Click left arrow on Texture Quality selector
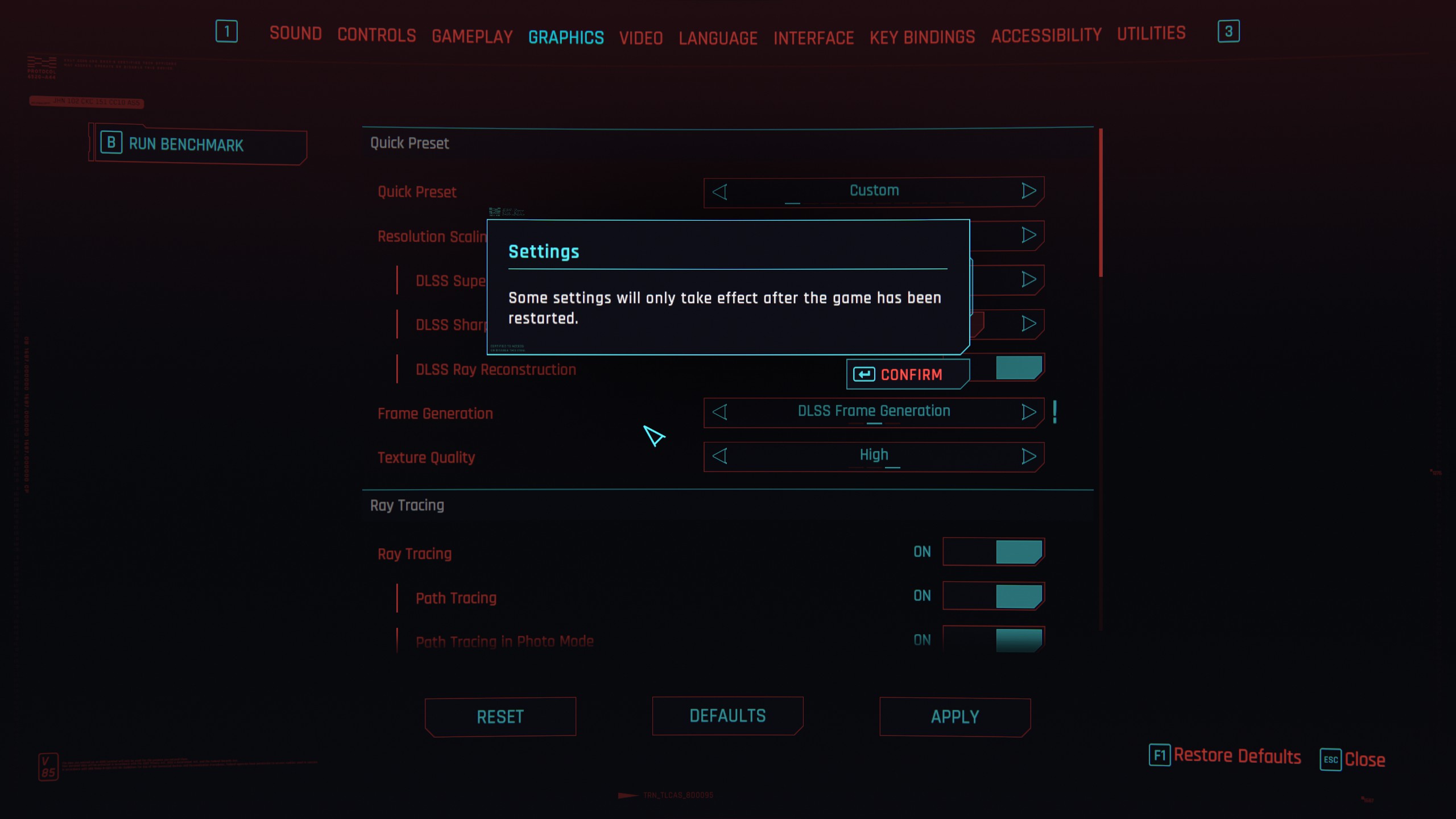The image size is (1456, 819). click(x=720, y=456)
